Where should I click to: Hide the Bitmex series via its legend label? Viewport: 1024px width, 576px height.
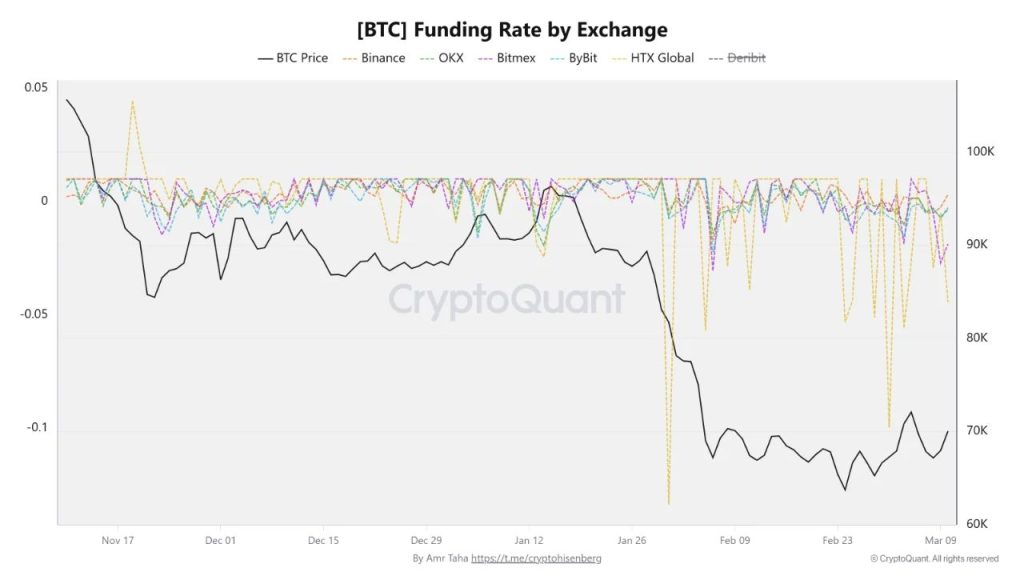pos(516,58)
